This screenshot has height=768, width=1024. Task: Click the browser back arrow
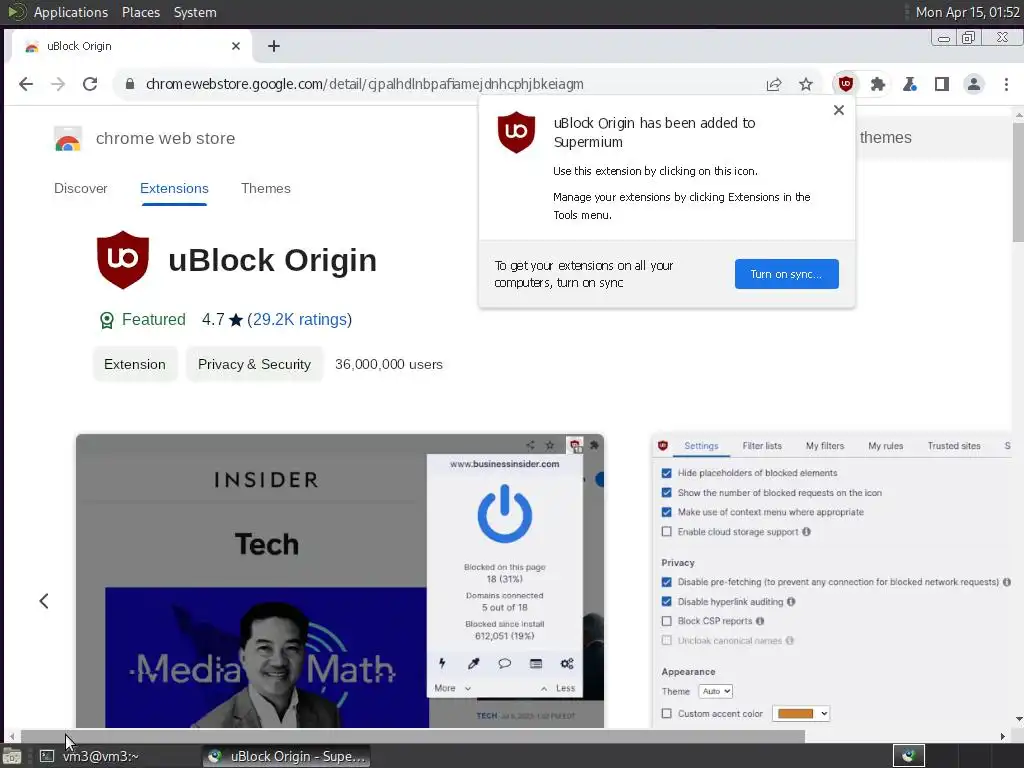coord(26,84)
